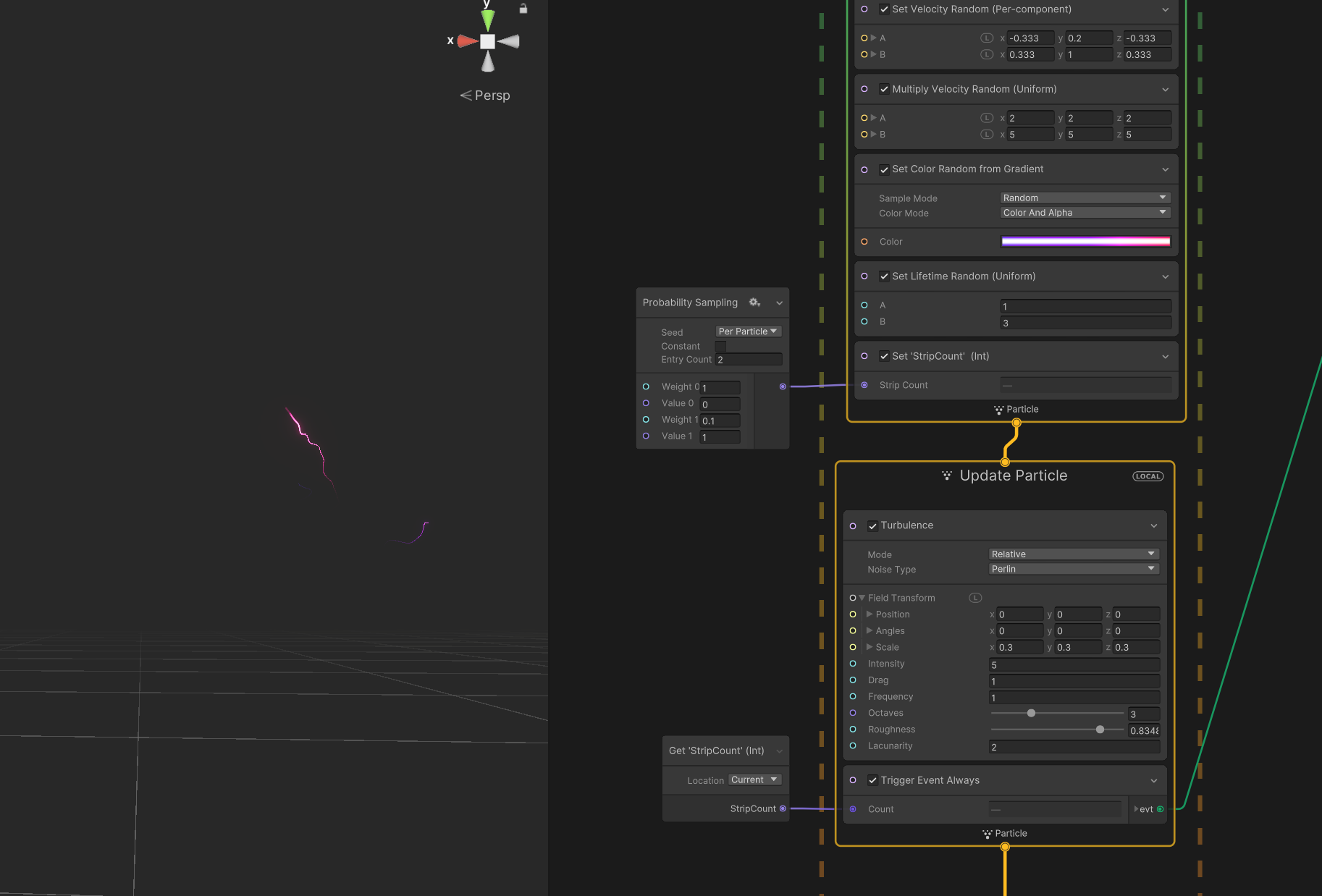Image resolution: width=1322 pixels, height=896 pixels.
Task: Click the Strip Count input port
Action: [x=864, y=385]
